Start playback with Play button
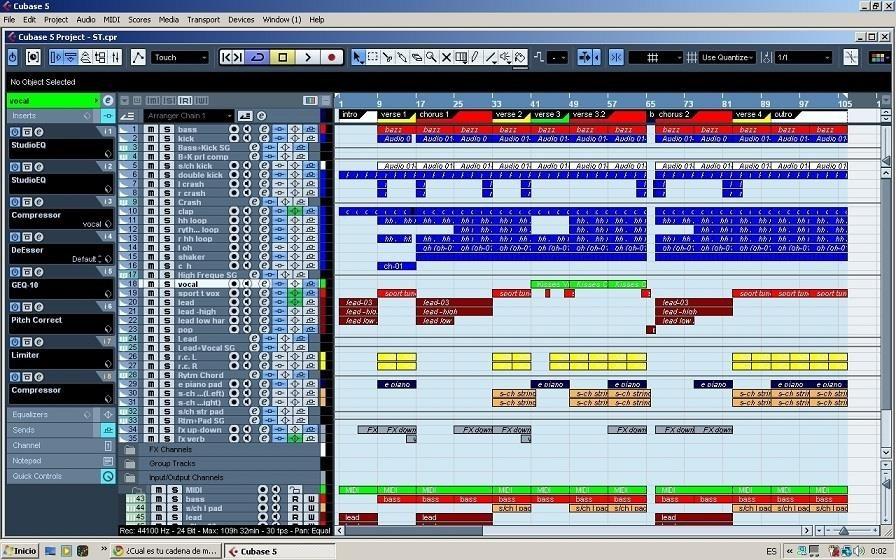The image size is (896, 560). [307, 57]
